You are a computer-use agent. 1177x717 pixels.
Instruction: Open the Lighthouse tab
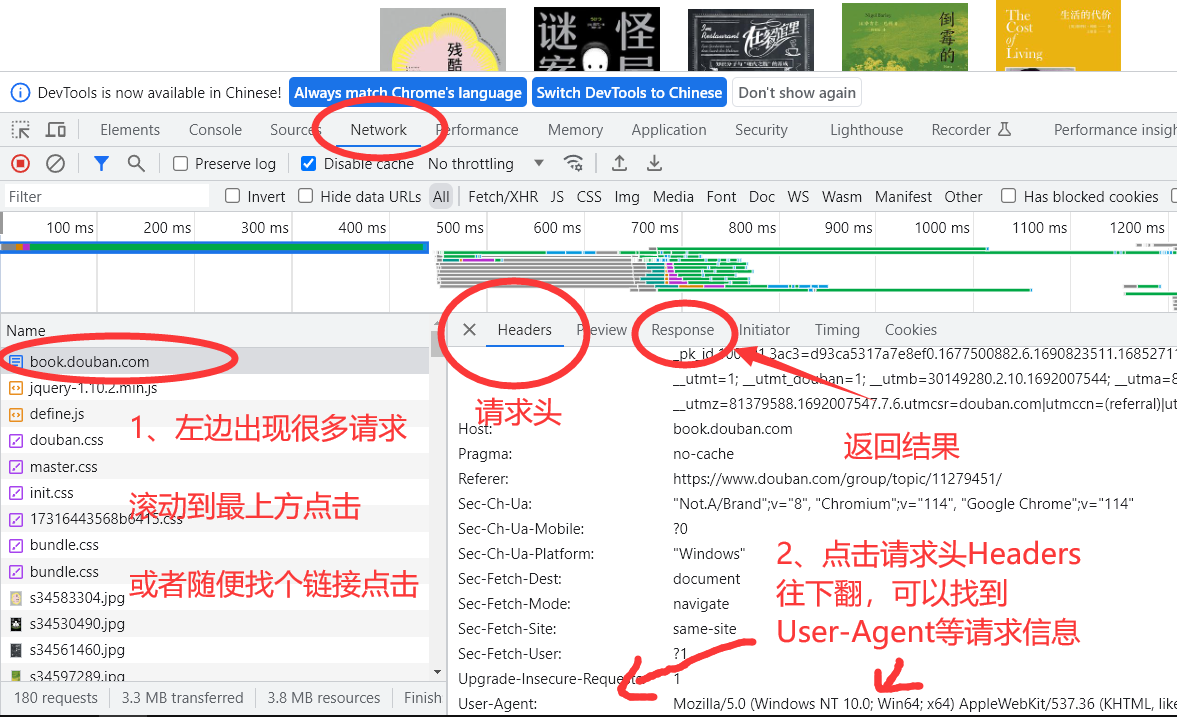click(866, 130)
